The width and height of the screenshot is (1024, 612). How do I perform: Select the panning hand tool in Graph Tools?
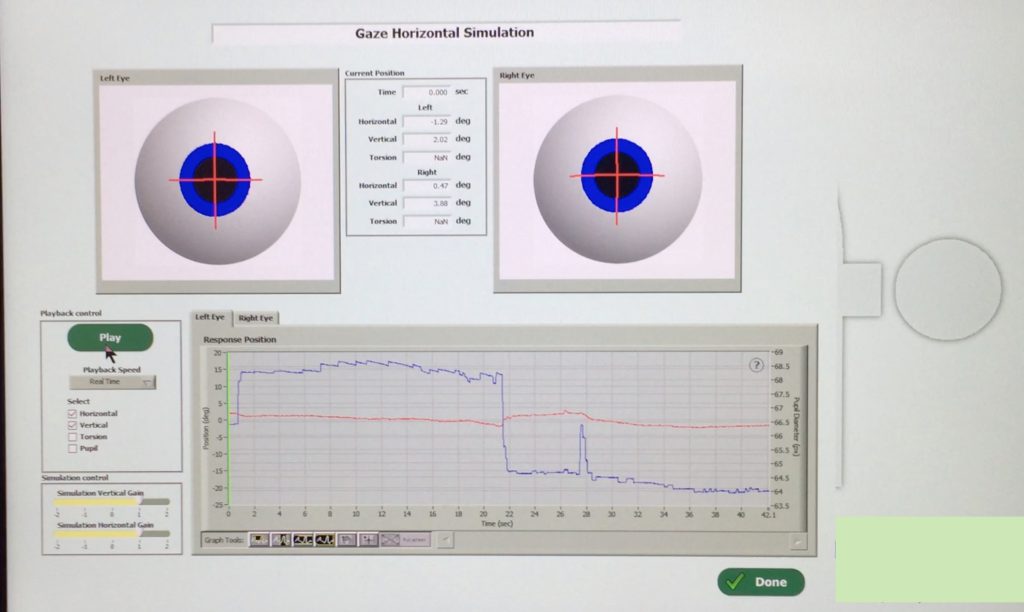[x=348, y=540]
